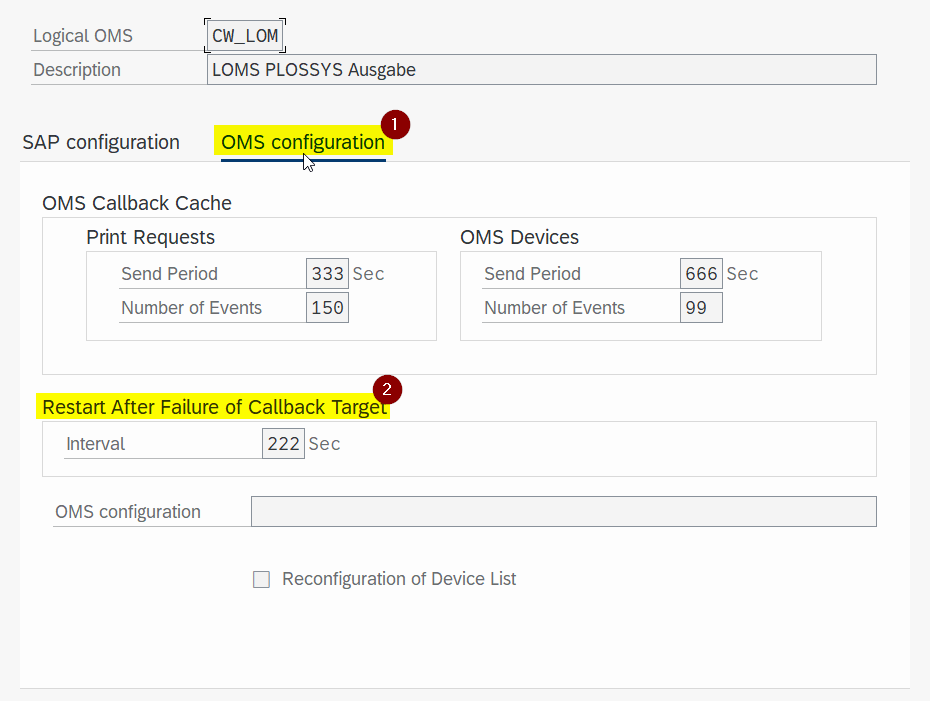
Task: Click the Logical OMS label text
Action: tap(82, 35)
